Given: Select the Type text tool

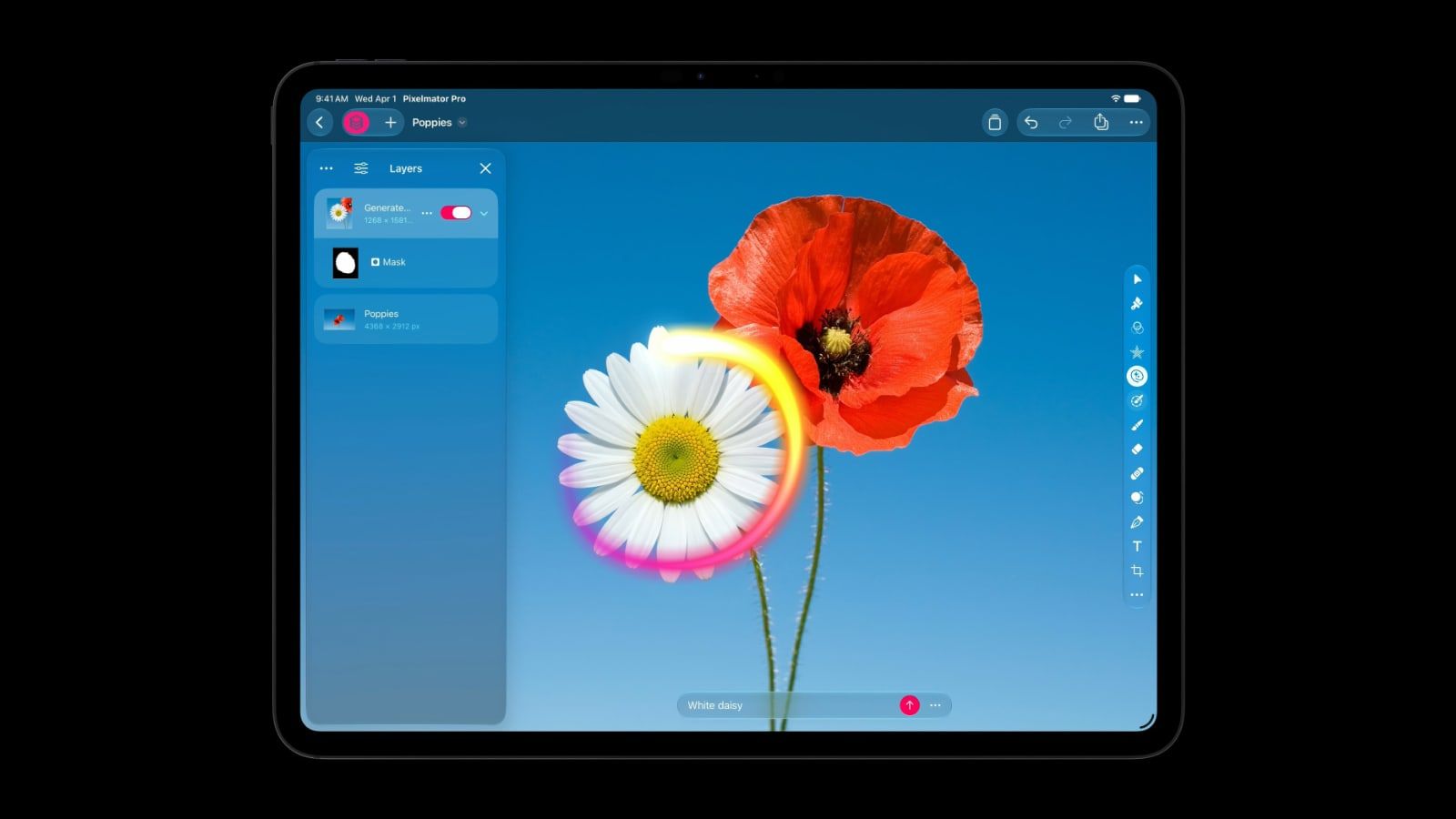Looking at the screenshot, I should click(1137, 546).
